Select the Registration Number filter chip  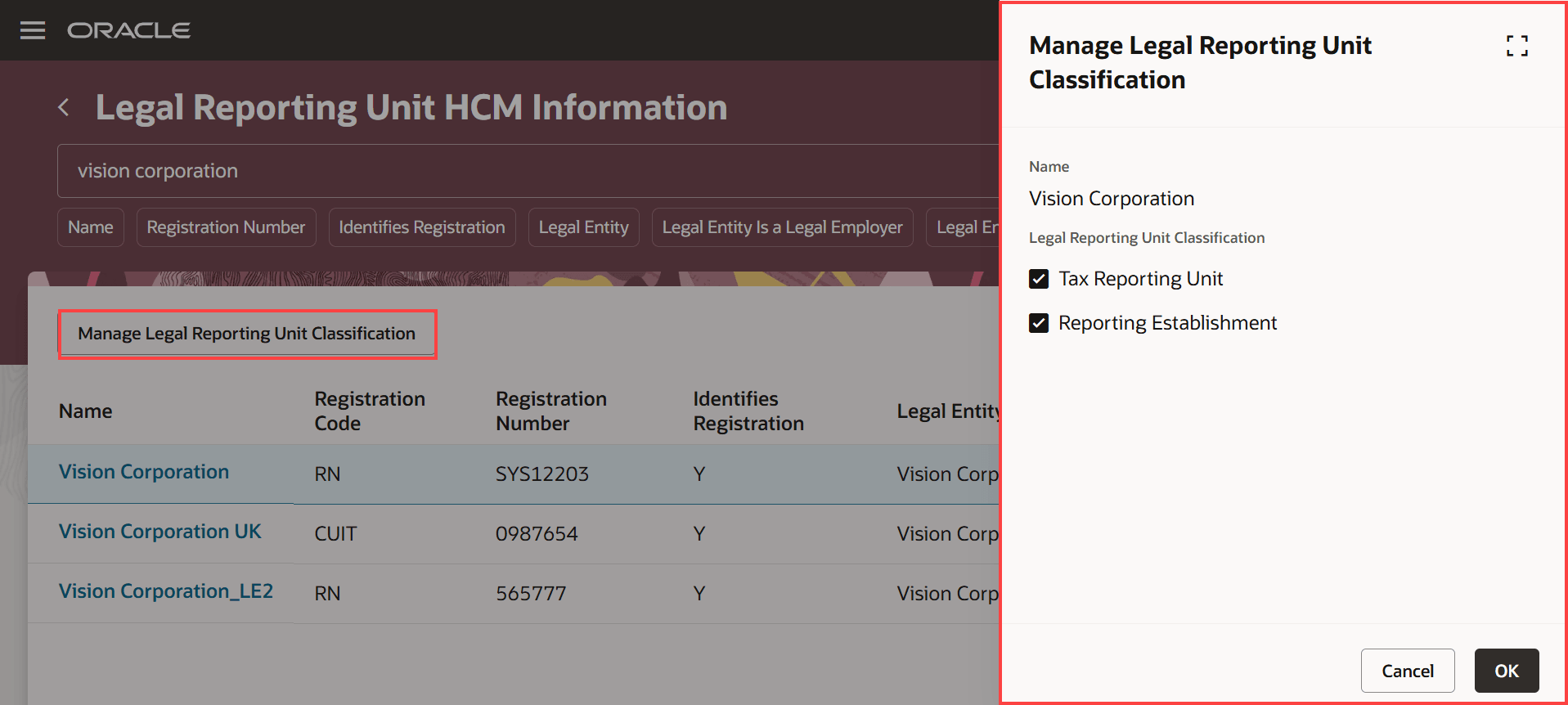(226, 227)
